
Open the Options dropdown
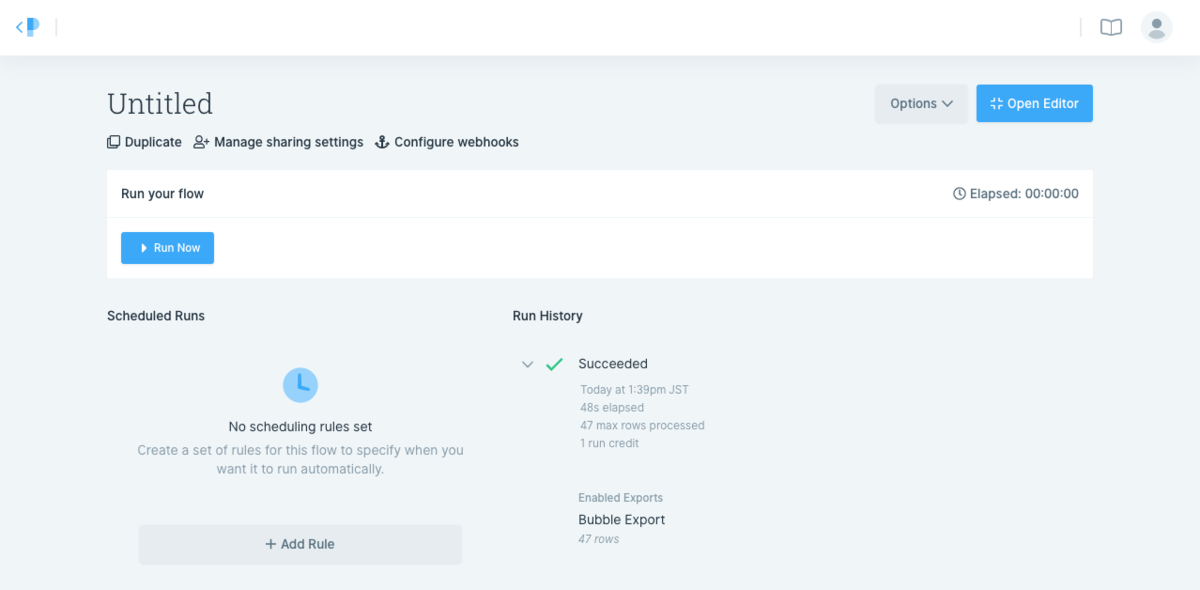click(921, 103)
